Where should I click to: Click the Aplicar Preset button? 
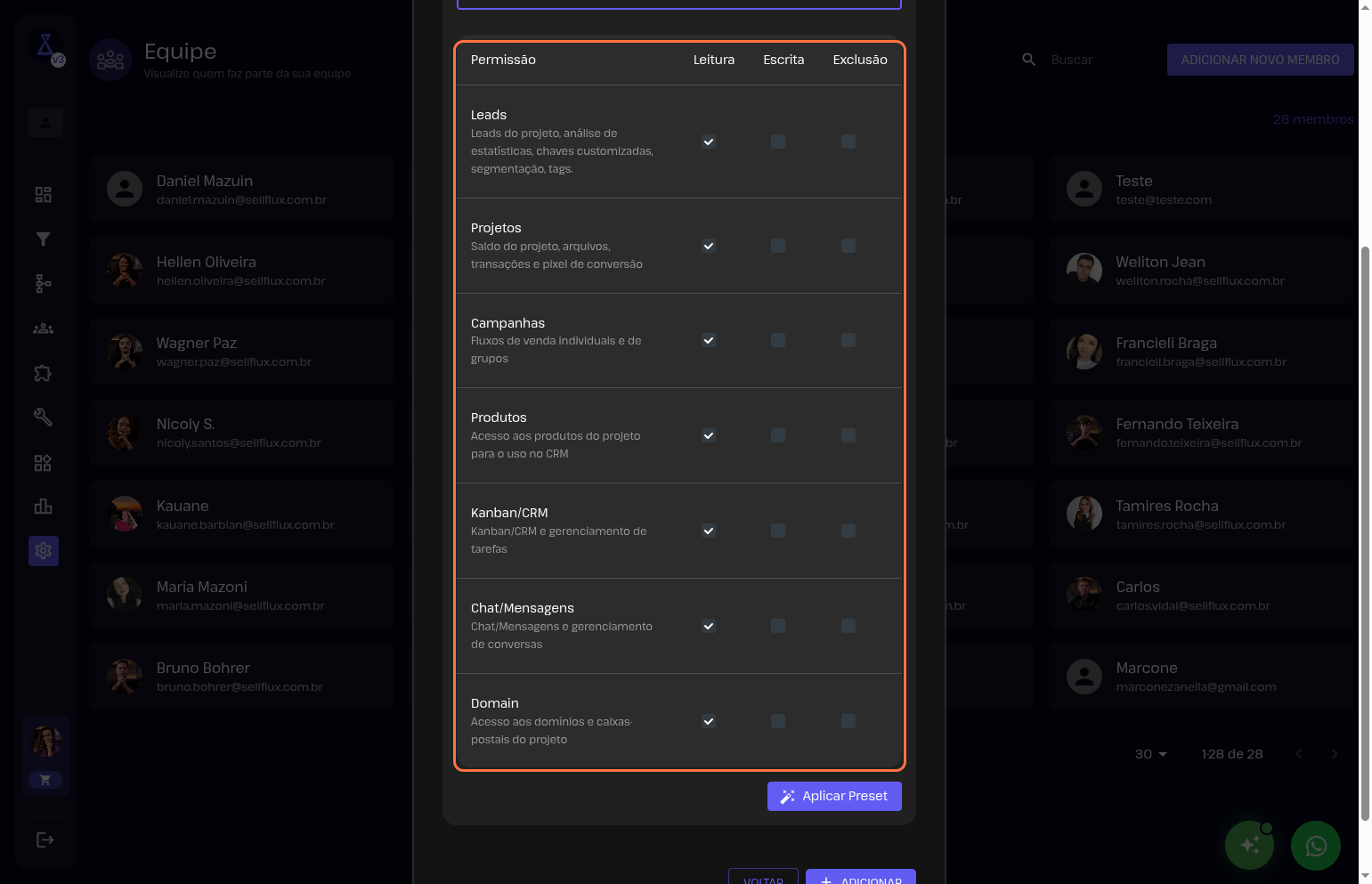pos(834,796)
